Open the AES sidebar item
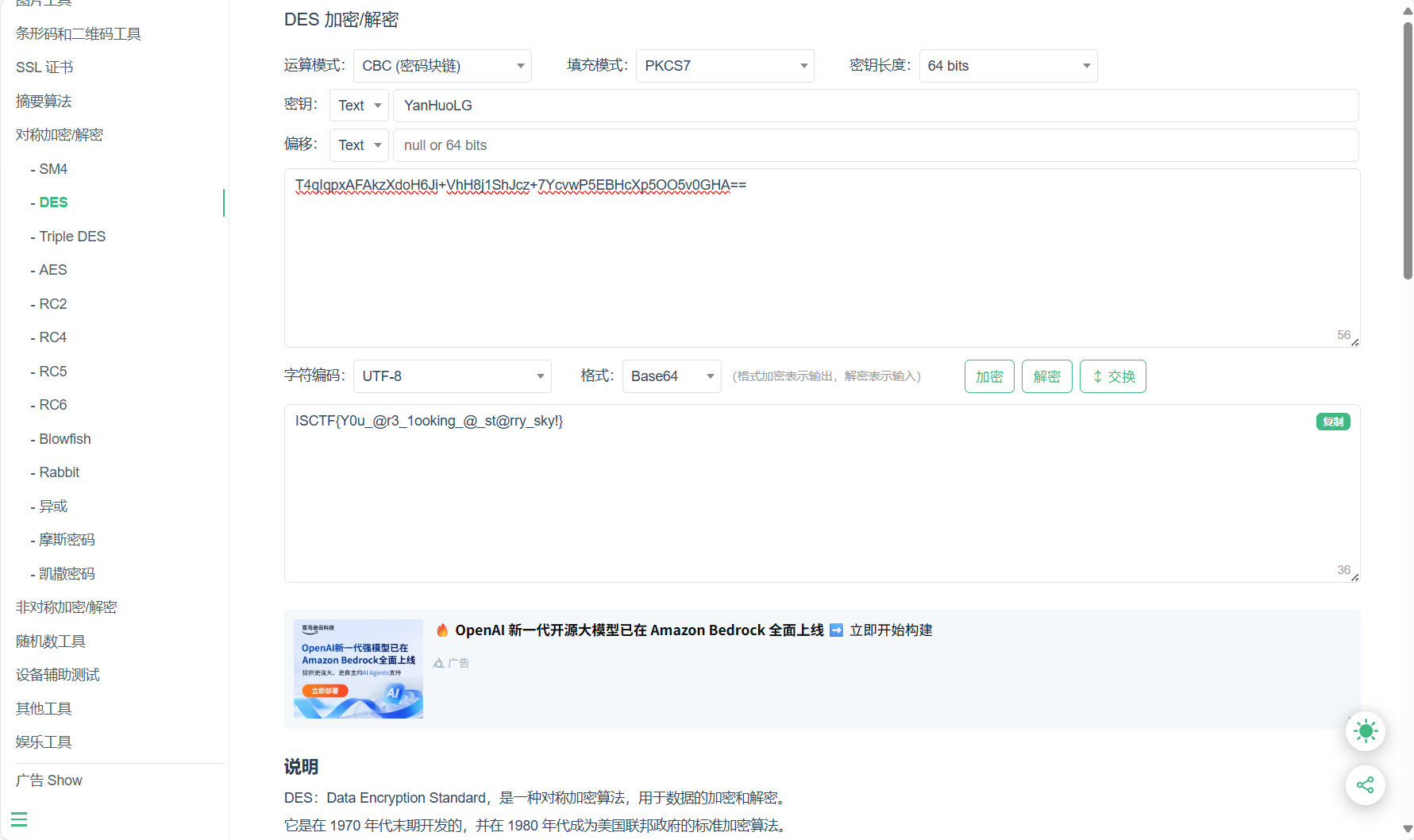This screenshot has height=840, width=1414. pos(53,270)
